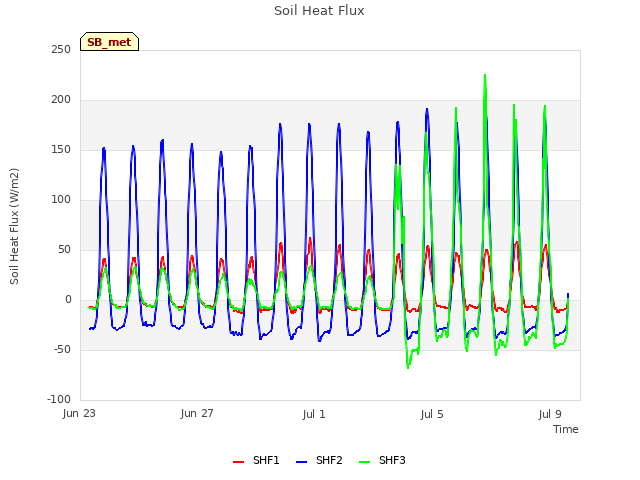The width and height of the screenshot is (640, 480).
Task: Click the Jun 27 x-axis label
Action: (197, 413)
